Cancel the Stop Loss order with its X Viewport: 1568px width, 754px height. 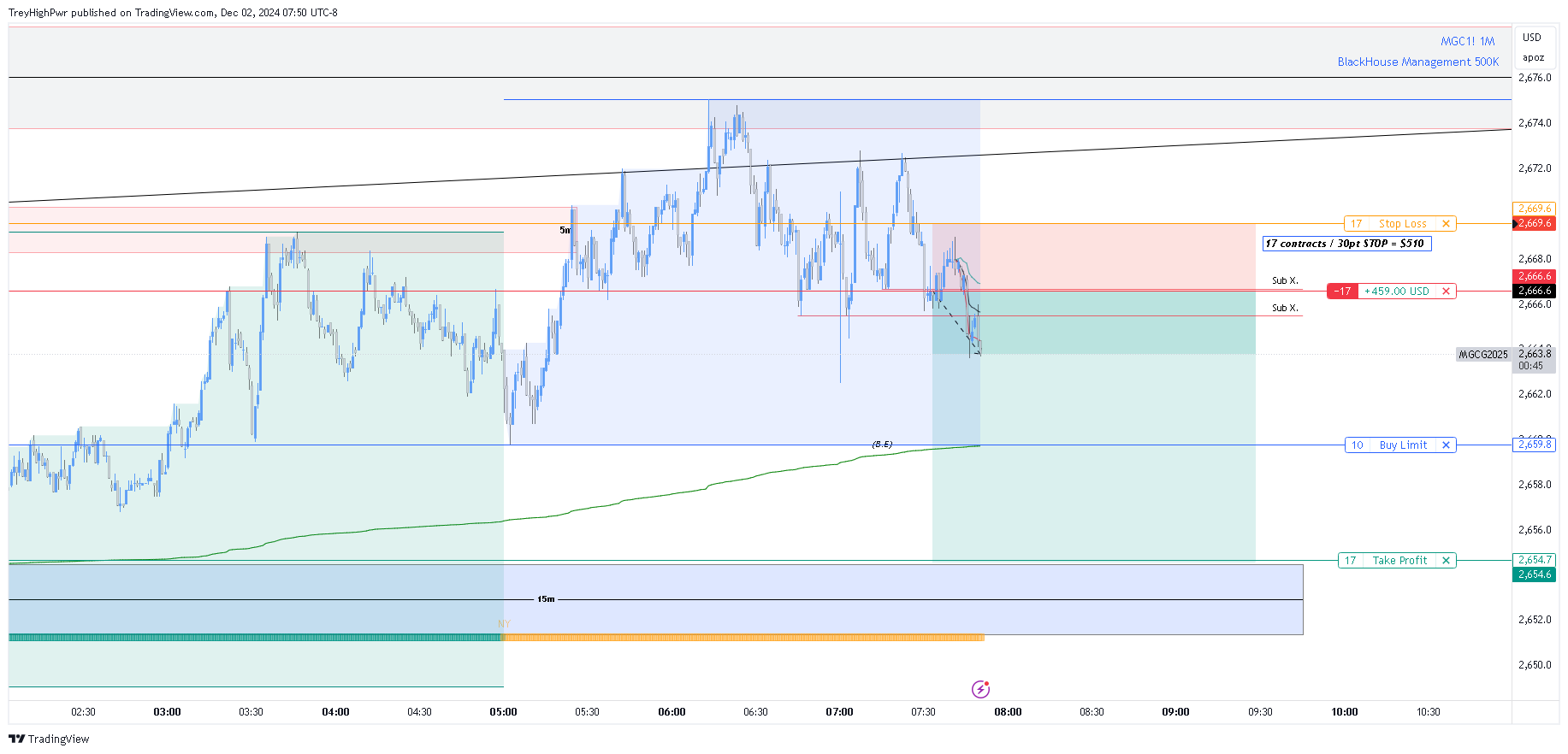tap(1446, 224)
